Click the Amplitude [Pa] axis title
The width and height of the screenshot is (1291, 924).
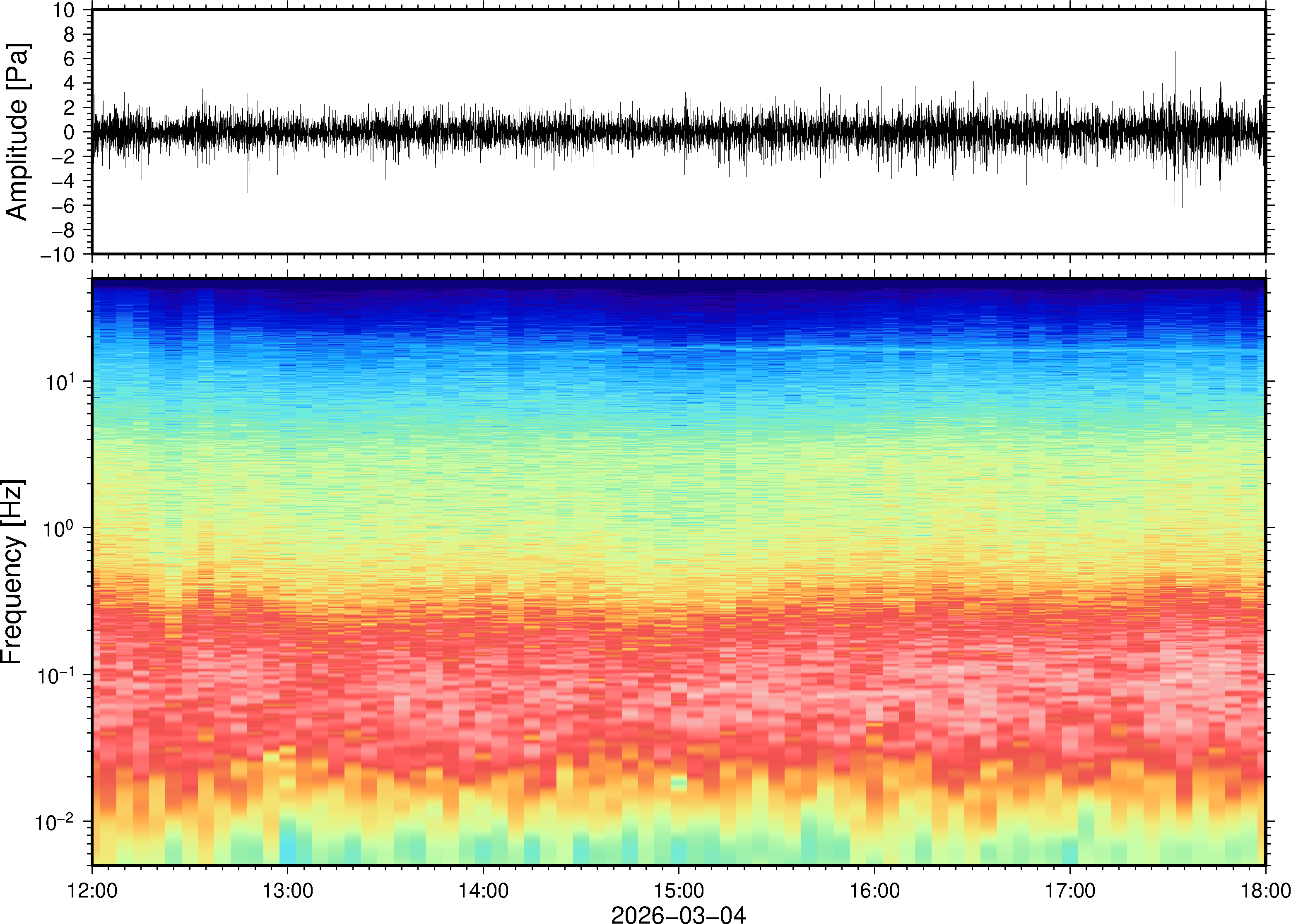point(17,132)
